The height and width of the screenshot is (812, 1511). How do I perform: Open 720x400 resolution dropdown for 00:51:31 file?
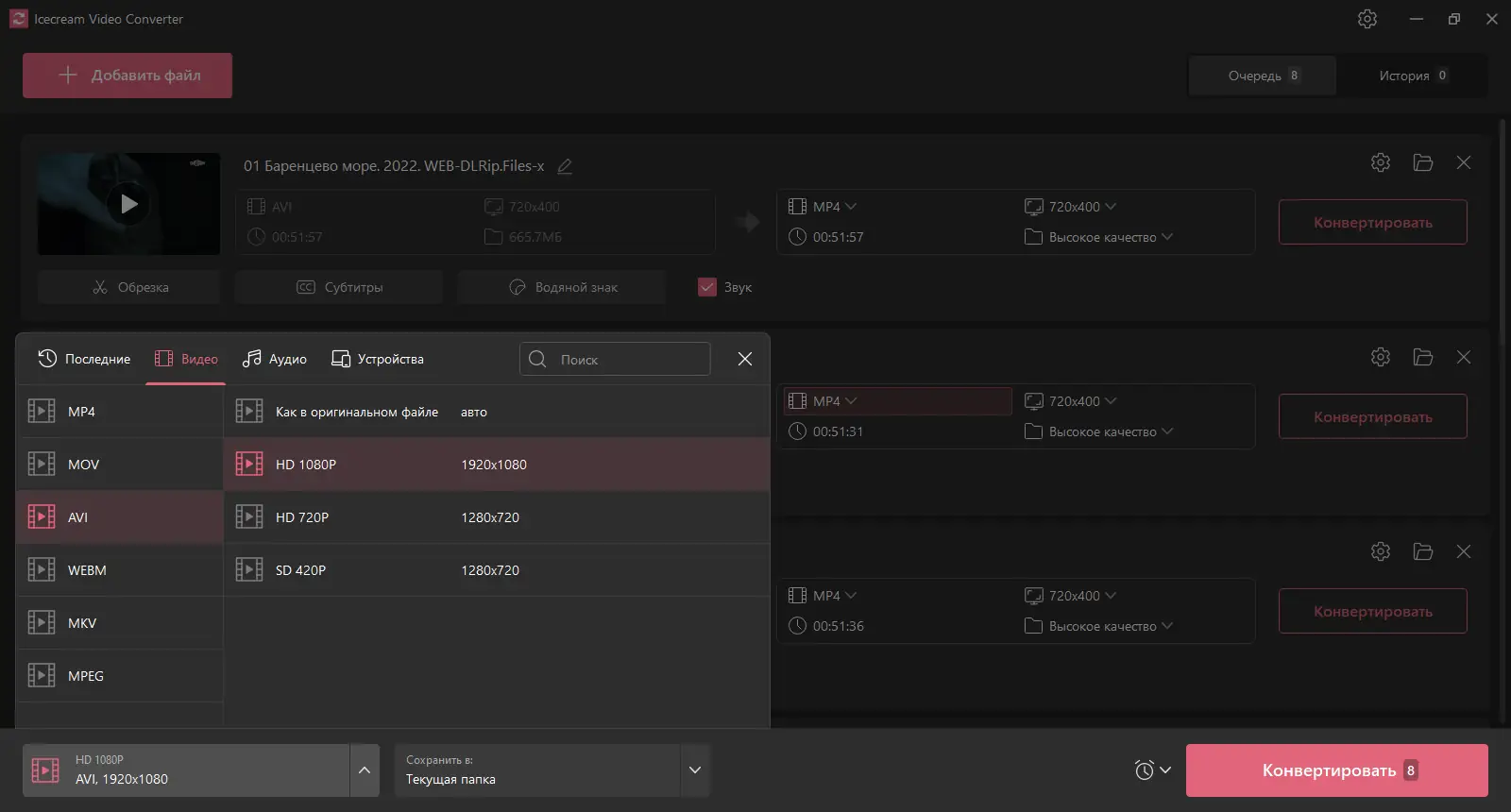(x=1071, y=401)
